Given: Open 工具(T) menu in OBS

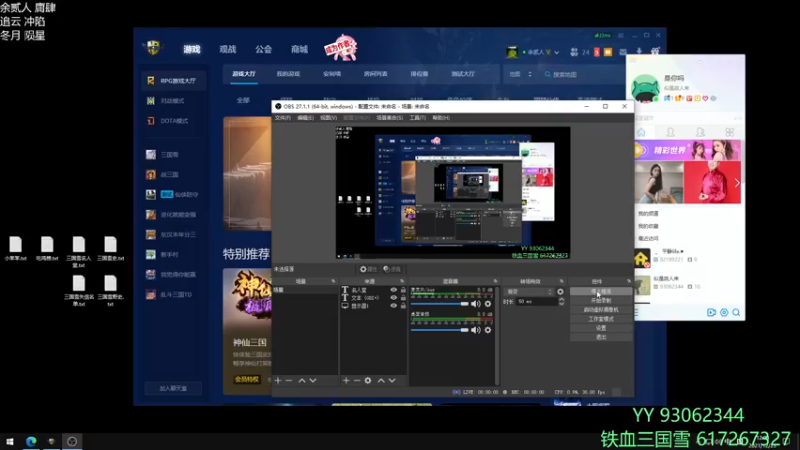Looking at the screenshot, I should (417, 118).
